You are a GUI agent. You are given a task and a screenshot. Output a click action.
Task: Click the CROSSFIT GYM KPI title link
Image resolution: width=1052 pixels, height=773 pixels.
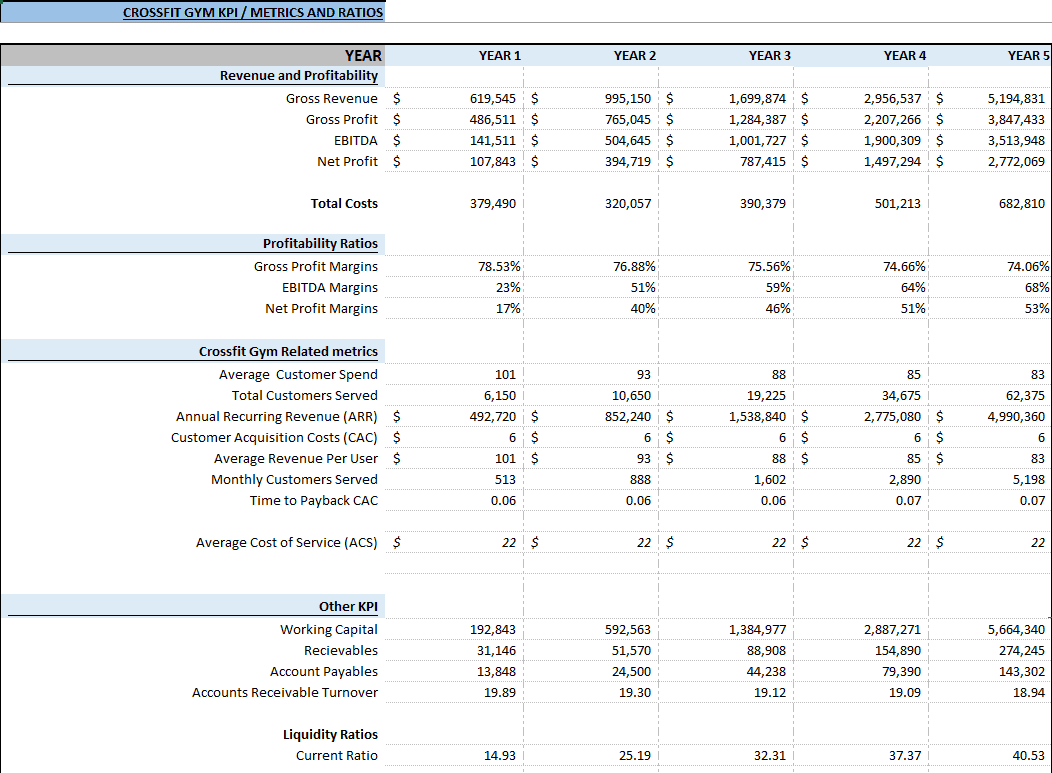(x=253, y=12)
